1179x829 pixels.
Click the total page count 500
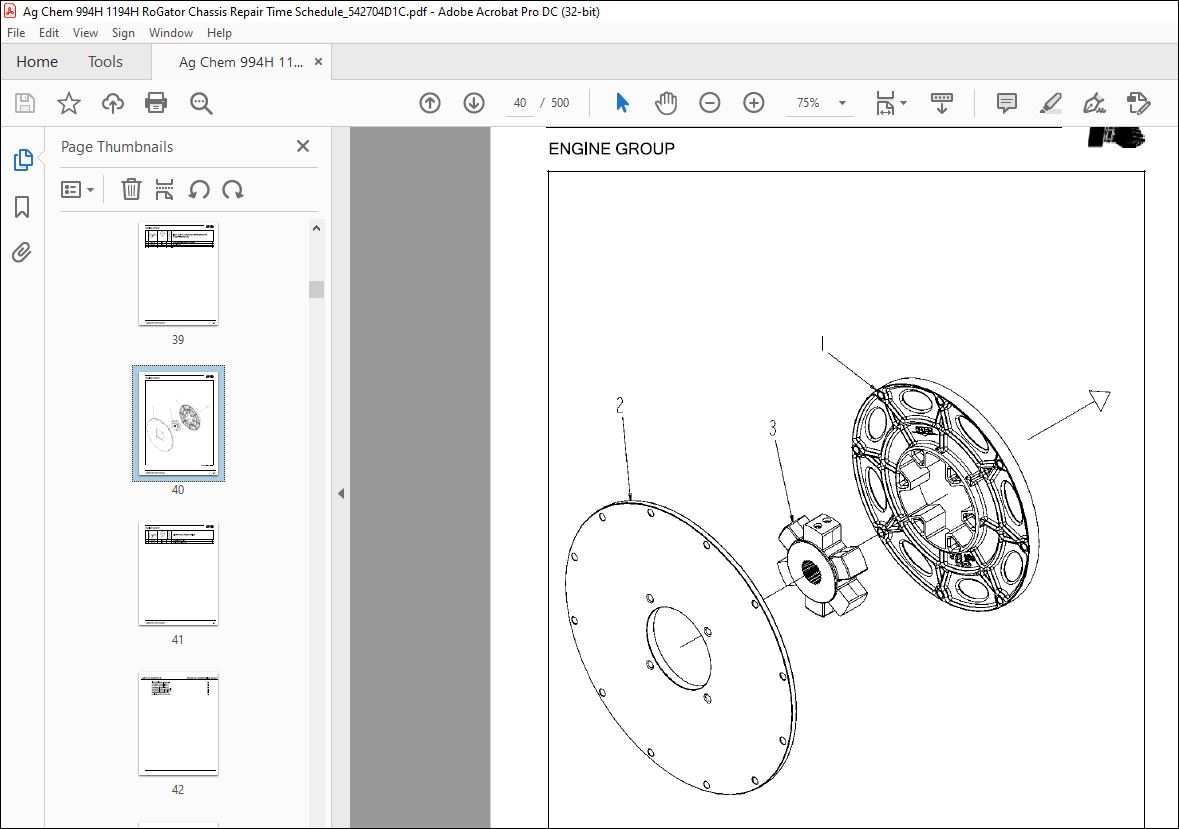[560, 103]
